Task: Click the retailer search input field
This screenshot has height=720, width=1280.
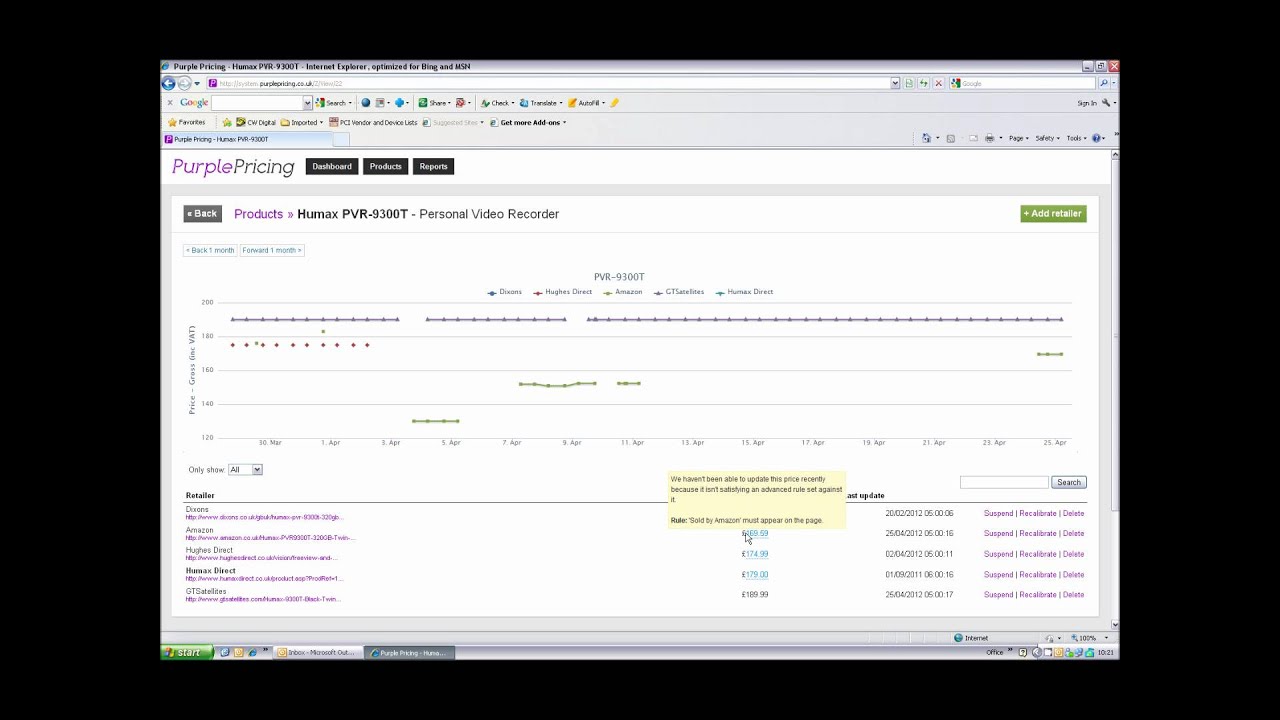Action: [x=1004, y=482]
